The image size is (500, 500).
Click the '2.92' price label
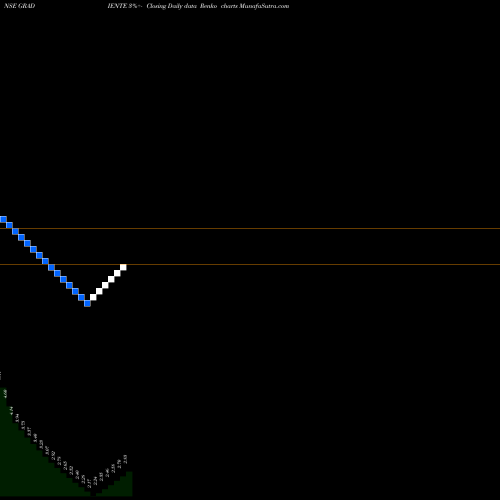coord(53,456)
